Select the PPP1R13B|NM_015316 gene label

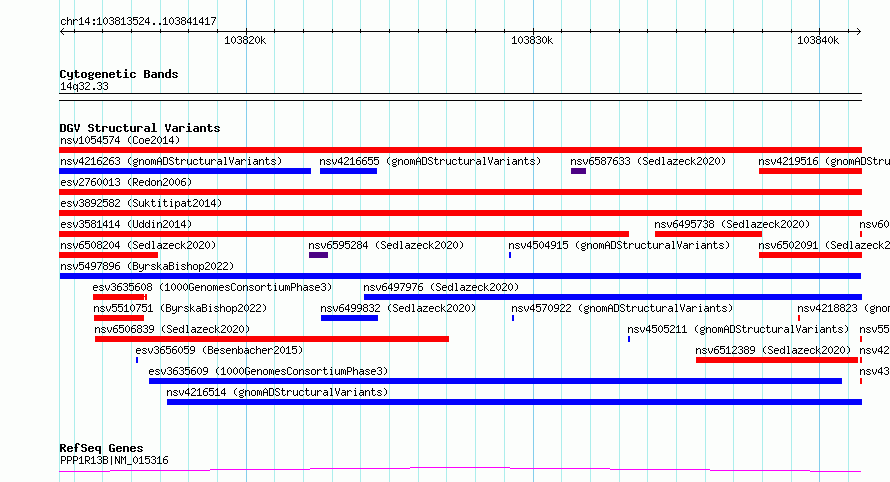114,460
